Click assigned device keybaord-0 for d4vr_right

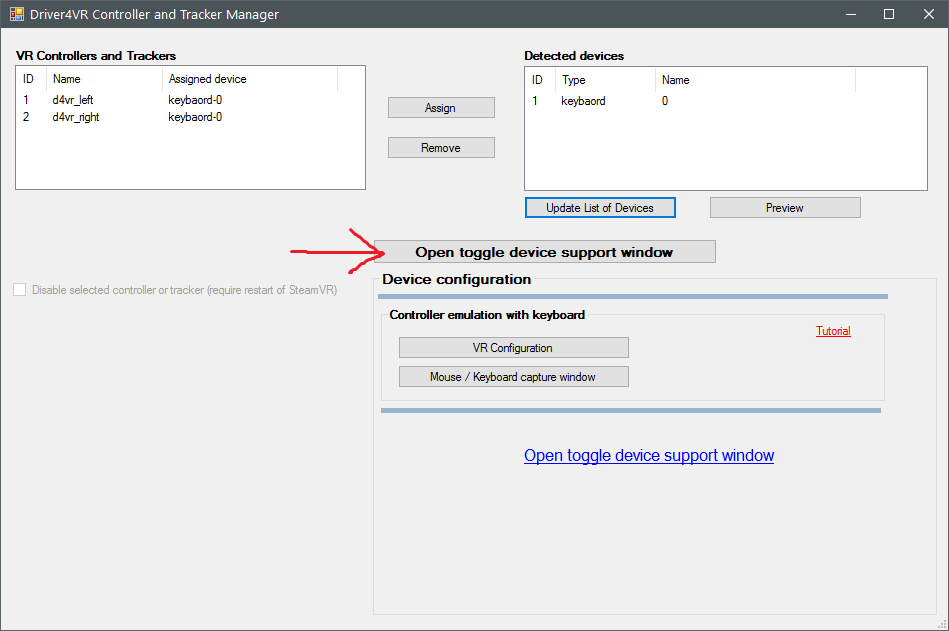click(x=195, y=117)
